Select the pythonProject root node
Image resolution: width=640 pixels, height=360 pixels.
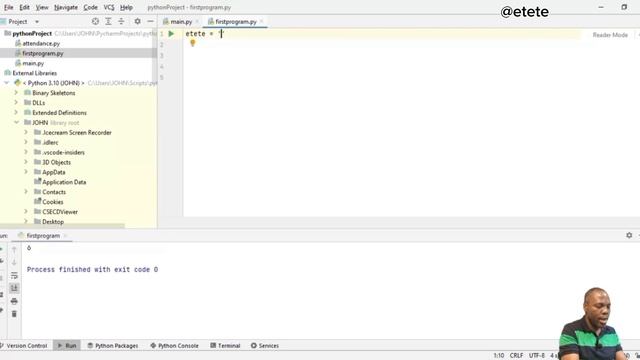pyautogui.click(x=32, y=33)
